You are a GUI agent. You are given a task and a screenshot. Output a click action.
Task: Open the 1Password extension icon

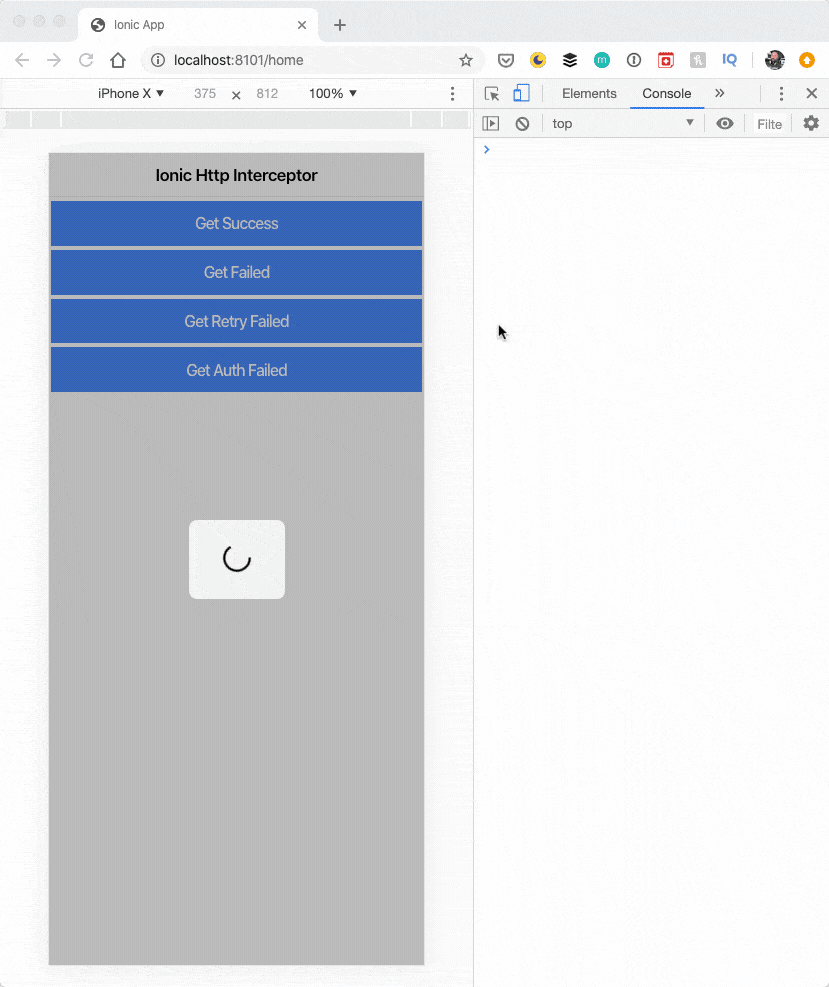(634, 60)
